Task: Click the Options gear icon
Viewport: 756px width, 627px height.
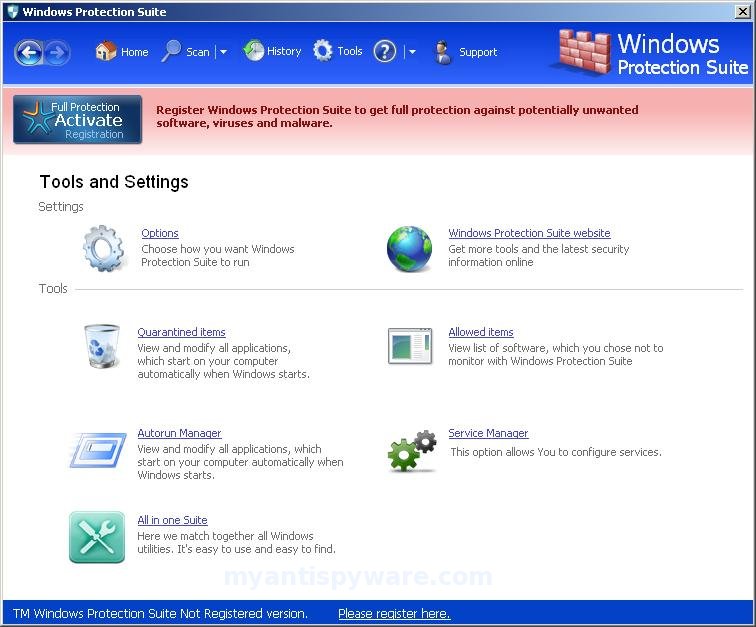Action: point(103,248)
